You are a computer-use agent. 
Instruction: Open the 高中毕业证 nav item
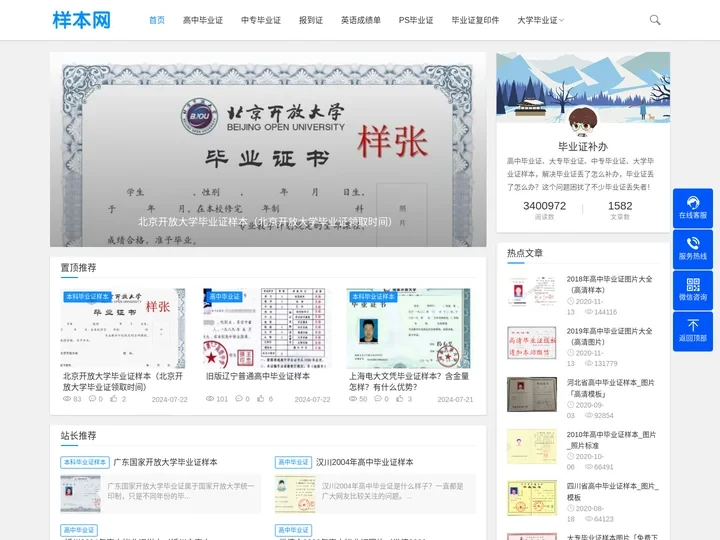coord(202,20)
